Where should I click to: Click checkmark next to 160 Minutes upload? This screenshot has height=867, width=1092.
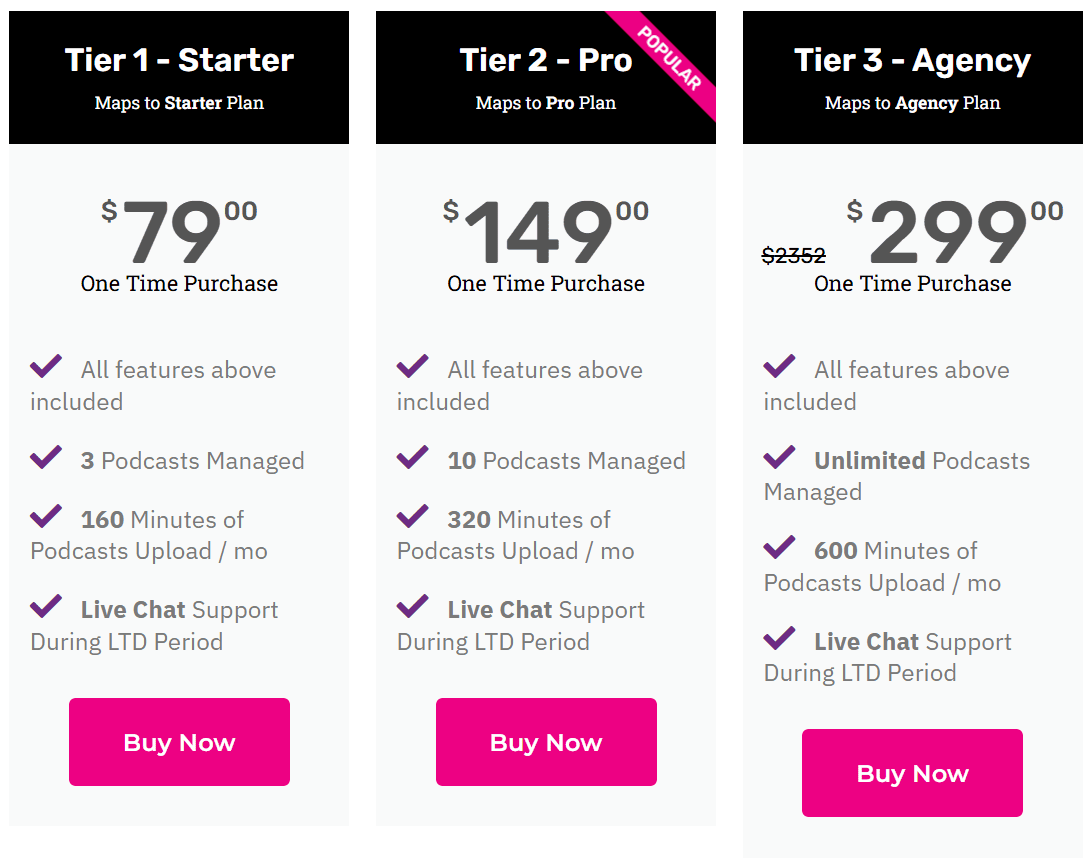click(46, 517)
